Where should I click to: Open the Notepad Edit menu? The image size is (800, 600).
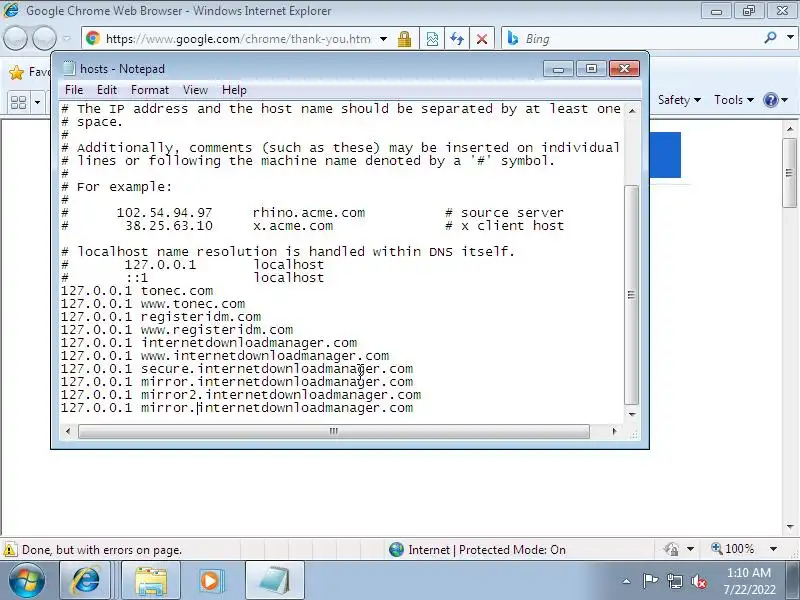pos(107,90)
